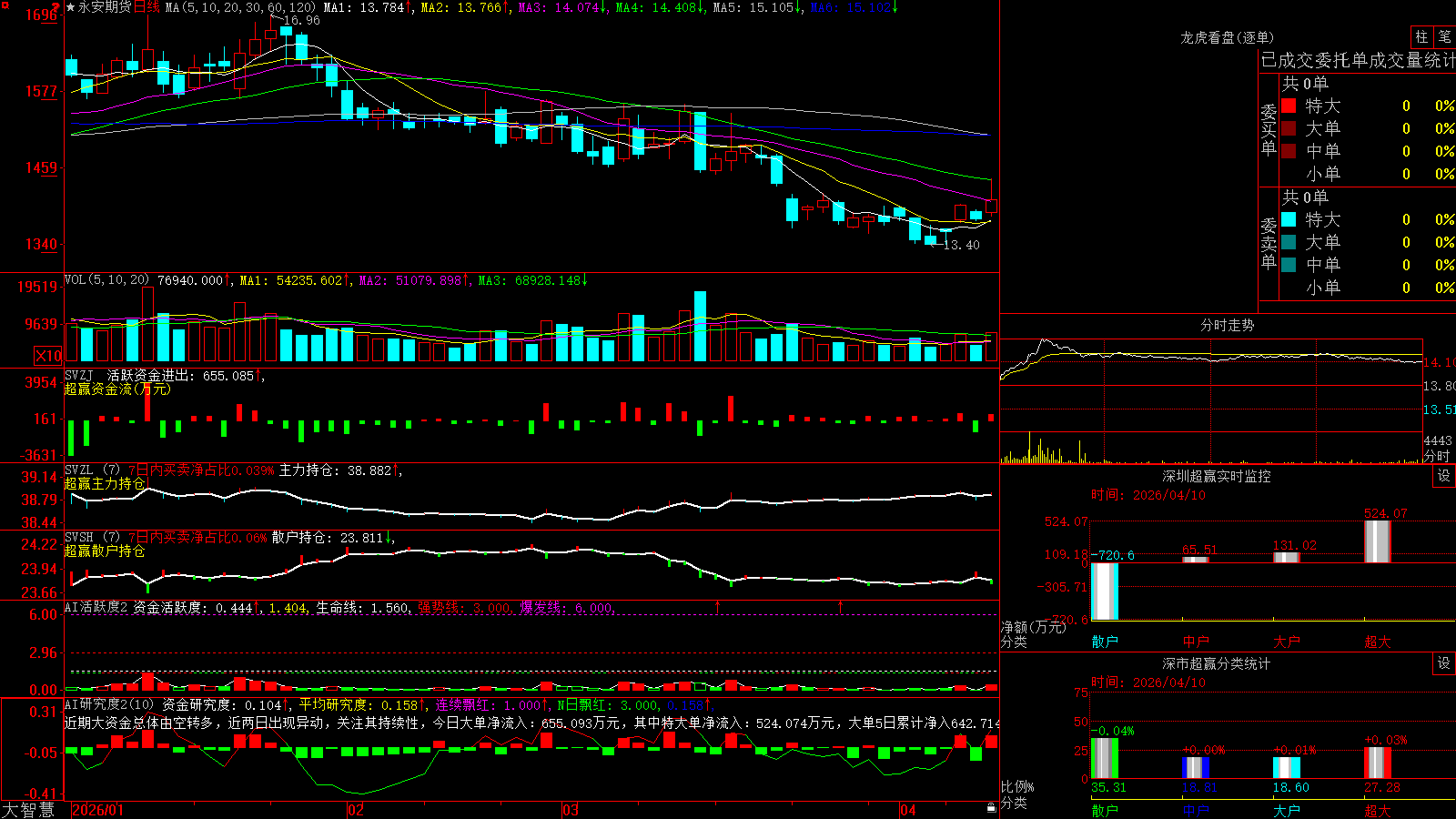The image size is (1456, 819).
Task: Click the 中户 net-amount bar showing 65.51
Action: [x=1196, y=560]
